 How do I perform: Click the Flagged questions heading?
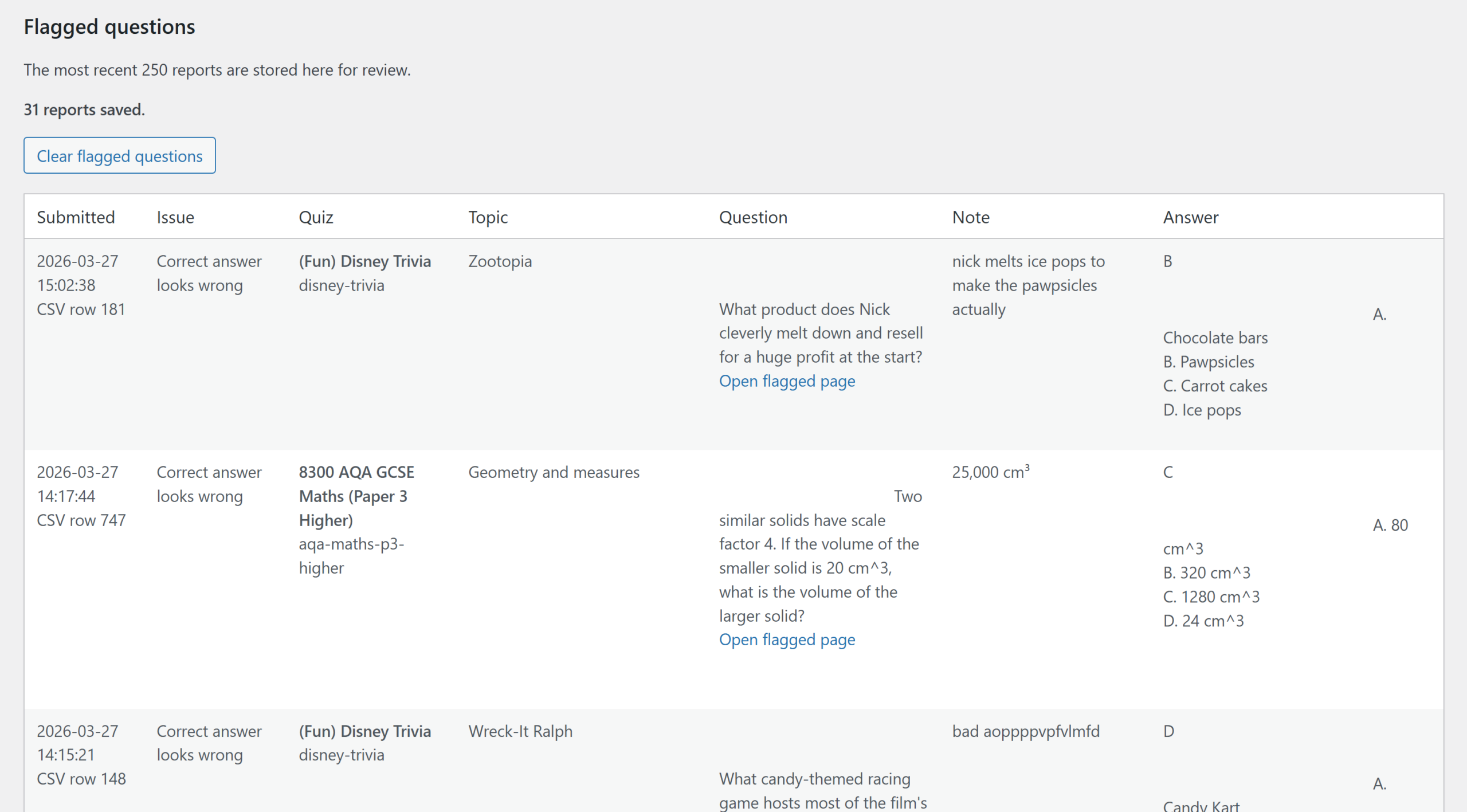[x=109, y=27]
